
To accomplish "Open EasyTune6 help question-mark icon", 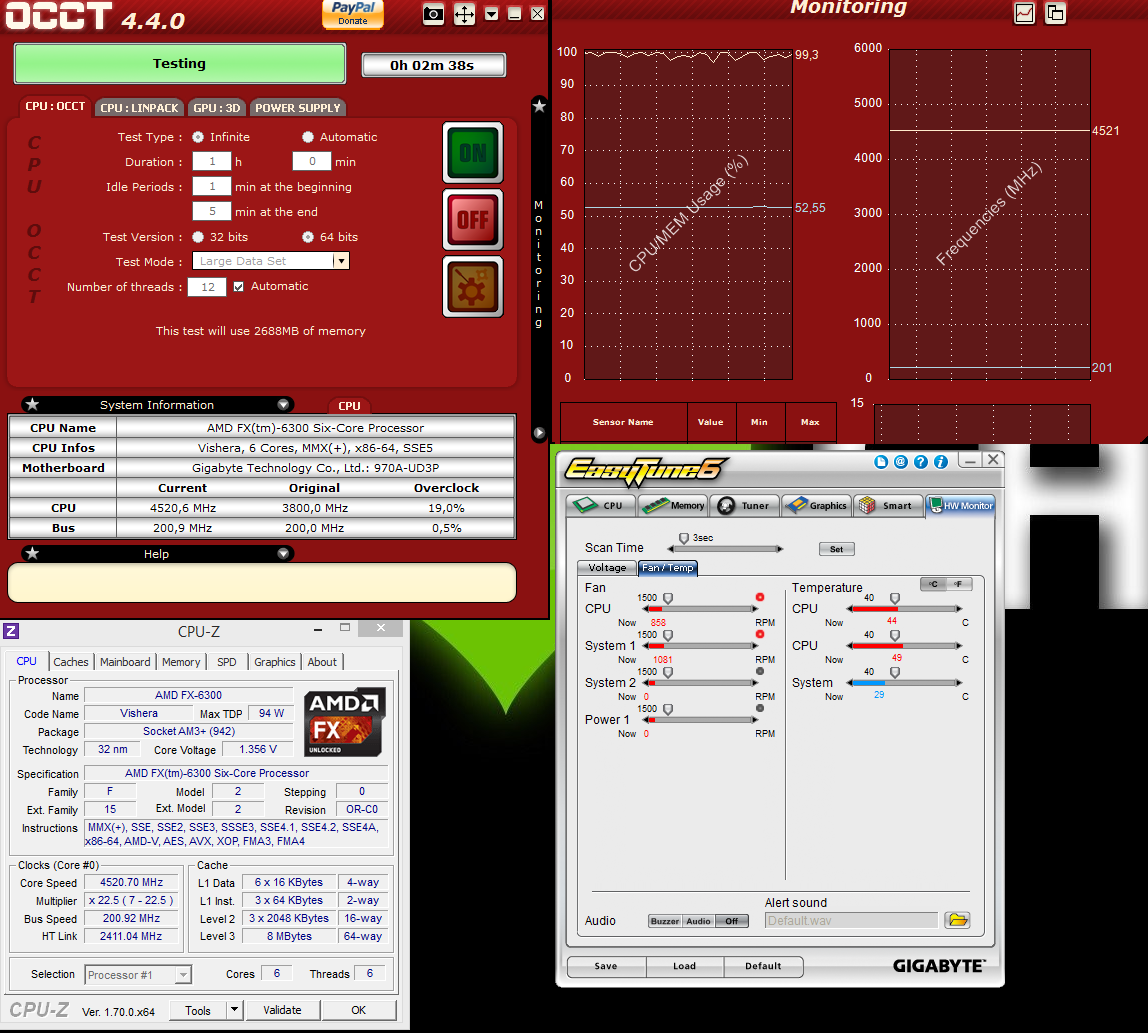I will [x=921, y=462].
